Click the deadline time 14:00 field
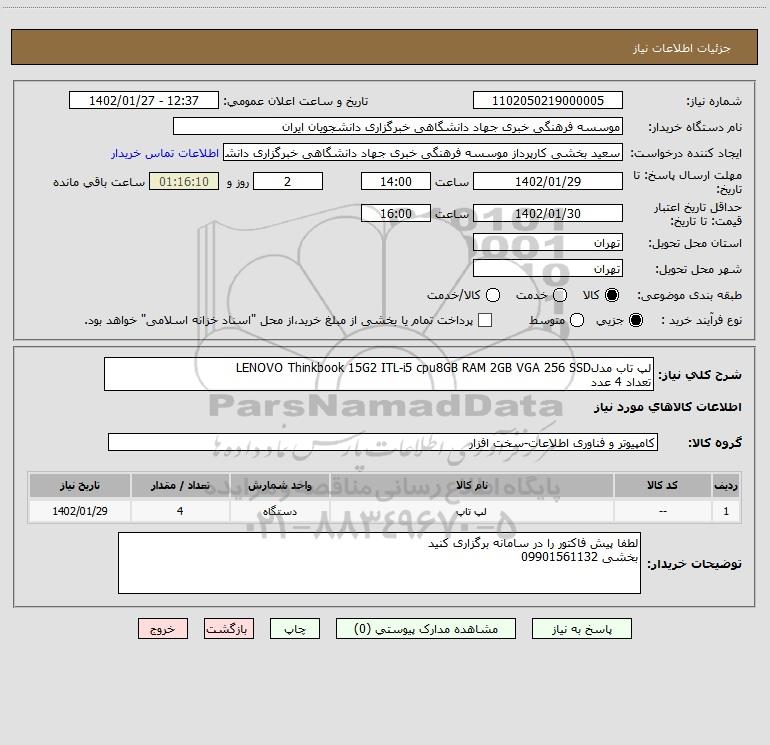This screenshot has width=770, height=745. click(396, 181)
